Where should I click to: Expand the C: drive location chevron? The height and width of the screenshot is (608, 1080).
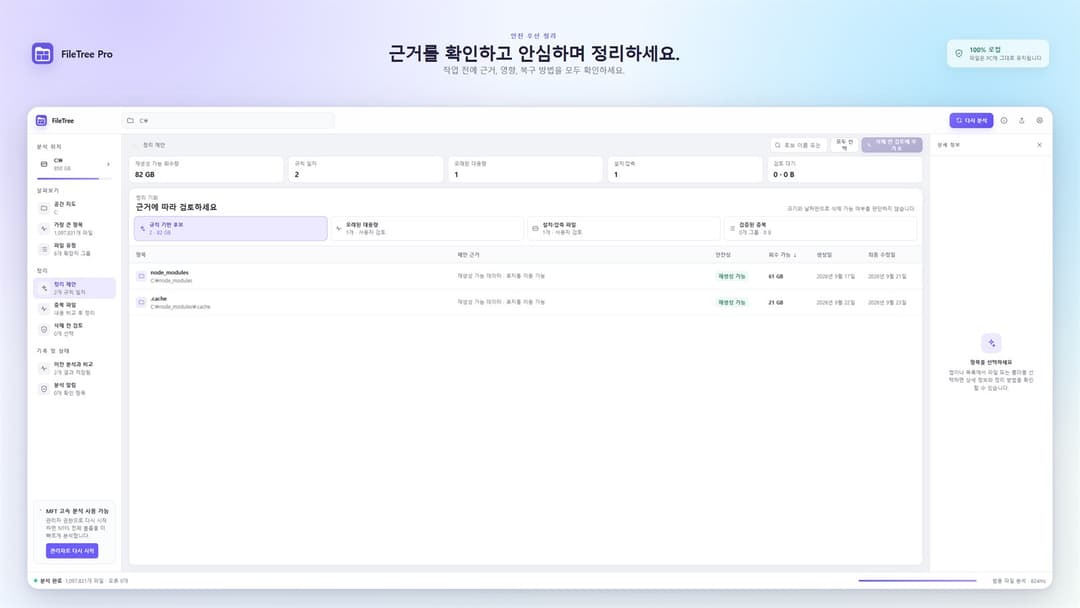[108, 164]
